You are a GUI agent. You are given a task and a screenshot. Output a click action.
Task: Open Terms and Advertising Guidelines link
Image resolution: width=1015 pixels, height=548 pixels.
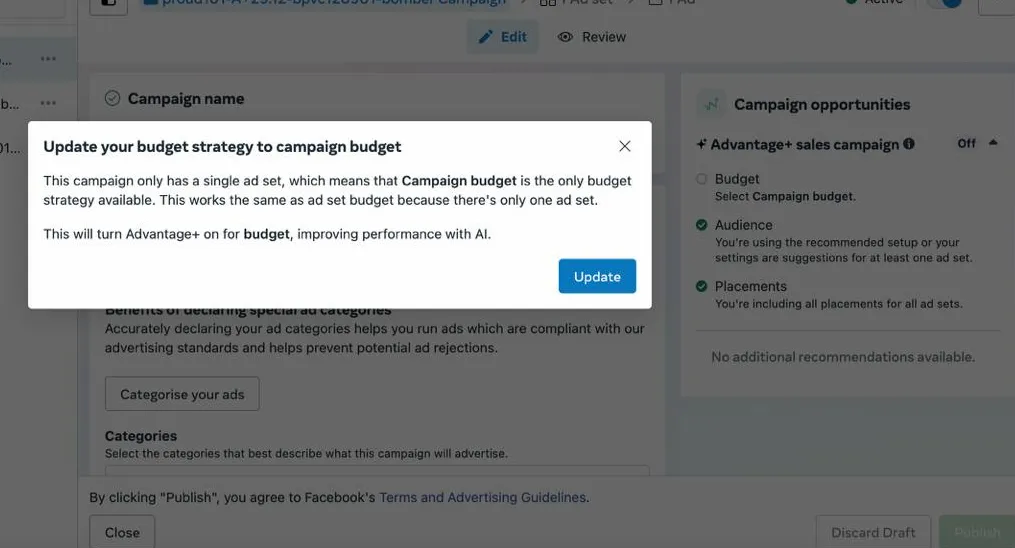pyautogui.click(x=483, y=497)
